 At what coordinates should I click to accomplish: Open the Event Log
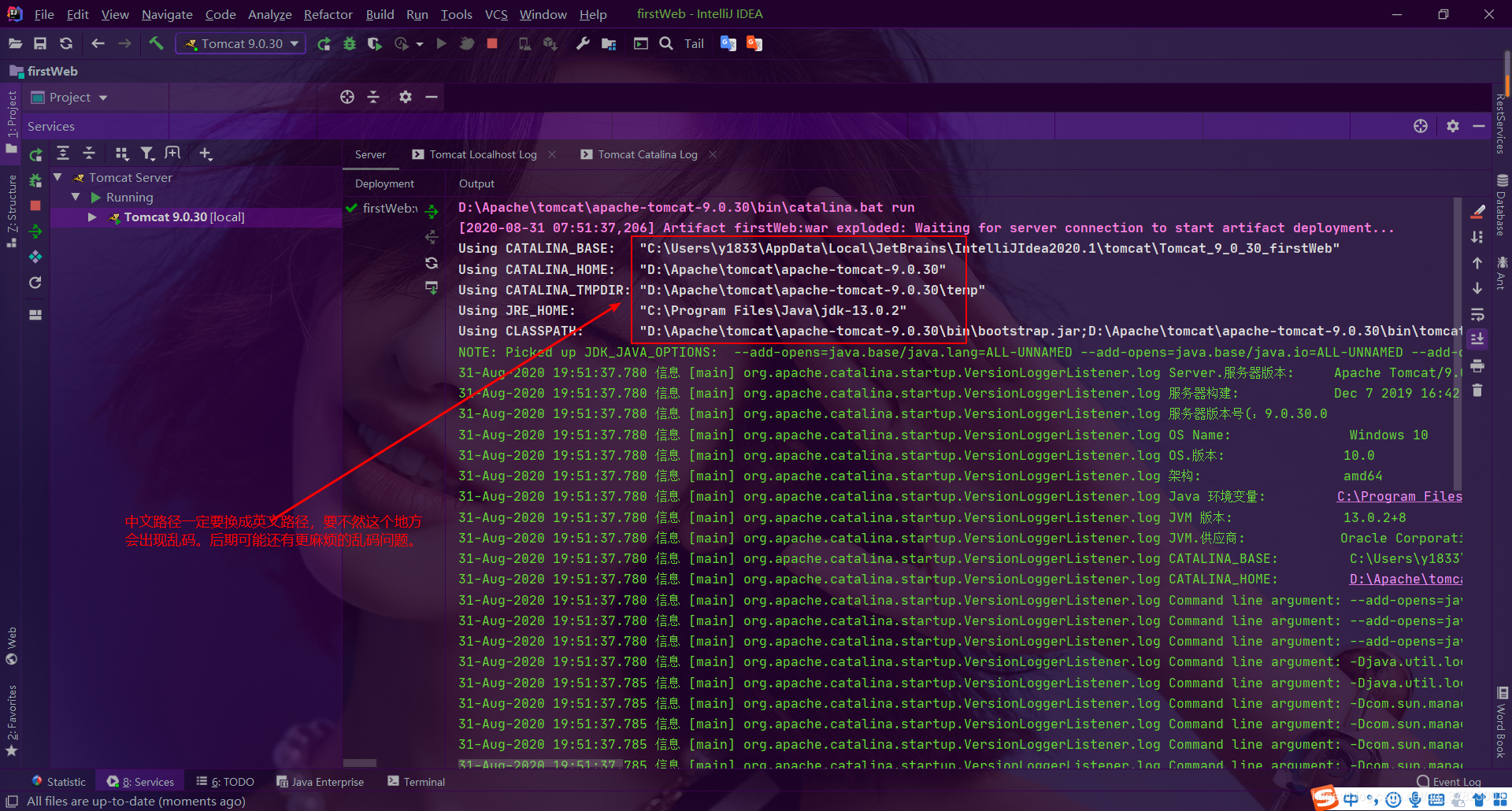(x=1449, y=782)
